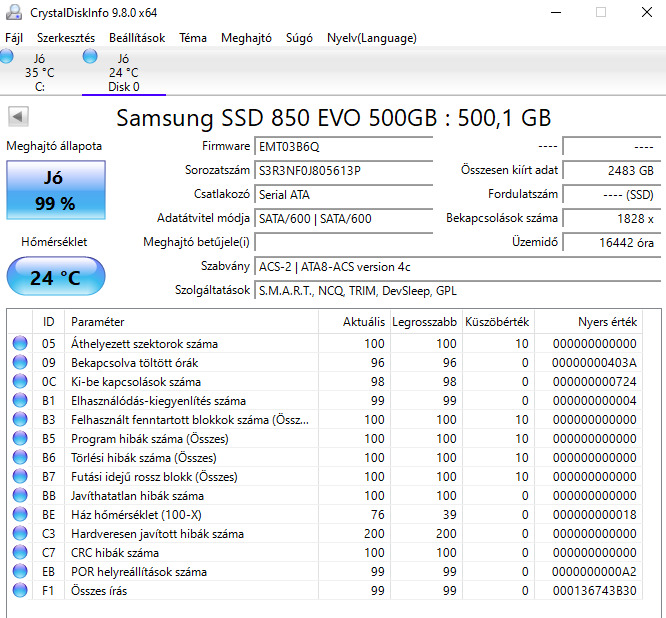
Task: Click the status orb for row B5
Action: 20,438
